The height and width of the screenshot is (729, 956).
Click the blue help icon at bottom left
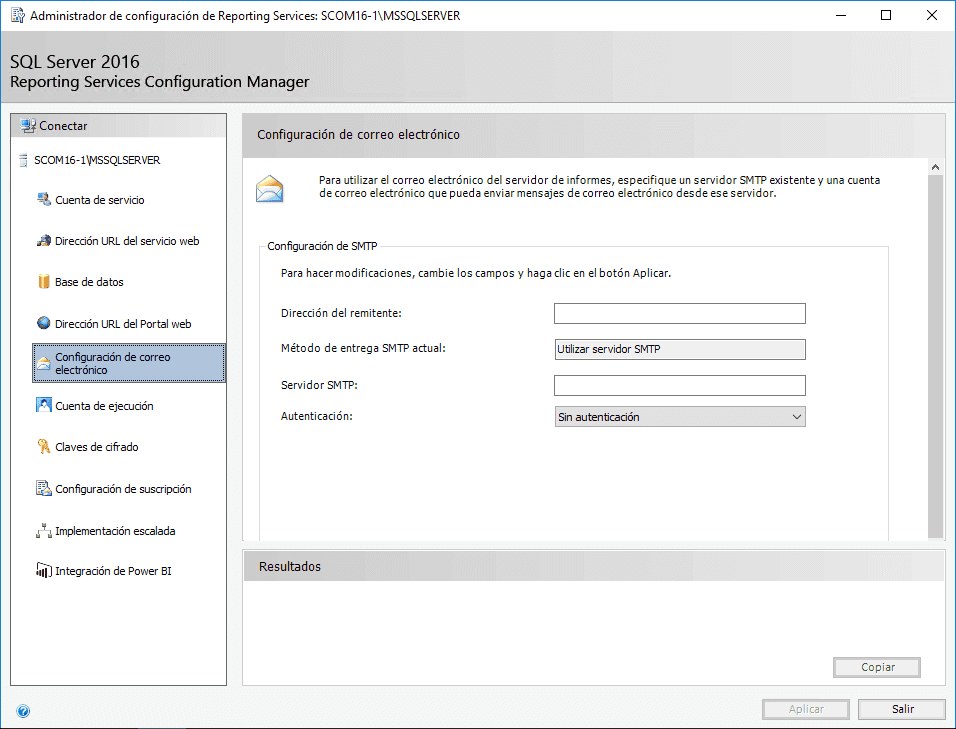pos(23,711)
